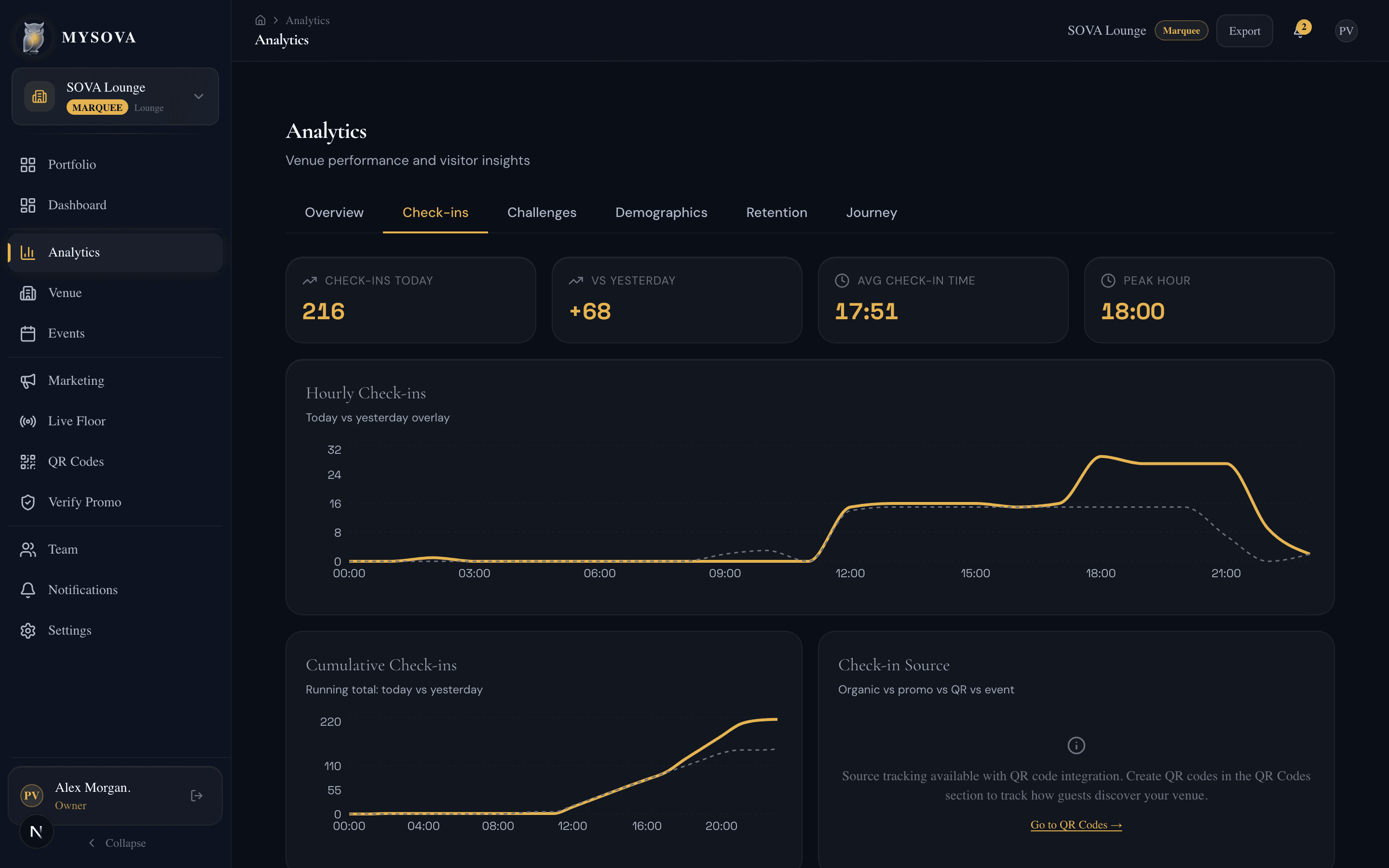Select the QR Codes sidebar icon
The image size is (1389, 868).
coord(28,461)
